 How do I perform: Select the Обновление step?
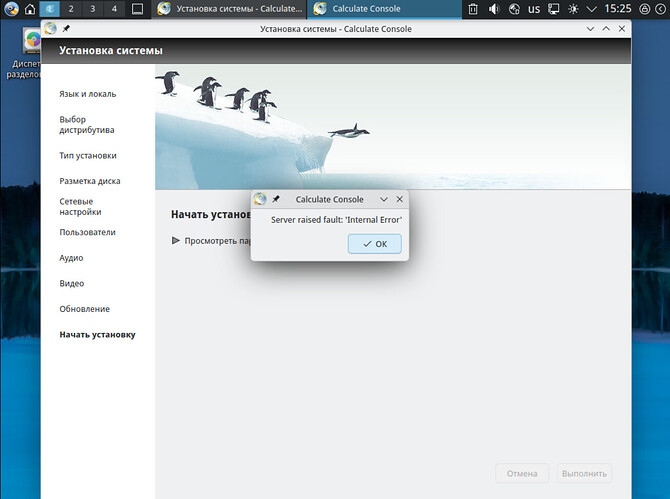(85, 309)
